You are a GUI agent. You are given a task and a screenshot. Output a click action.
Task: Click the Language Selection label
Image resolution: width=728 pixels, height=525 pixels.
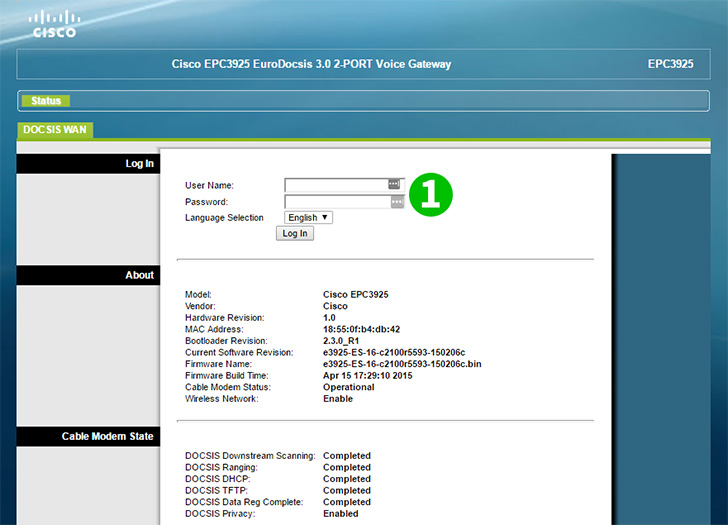224,218
